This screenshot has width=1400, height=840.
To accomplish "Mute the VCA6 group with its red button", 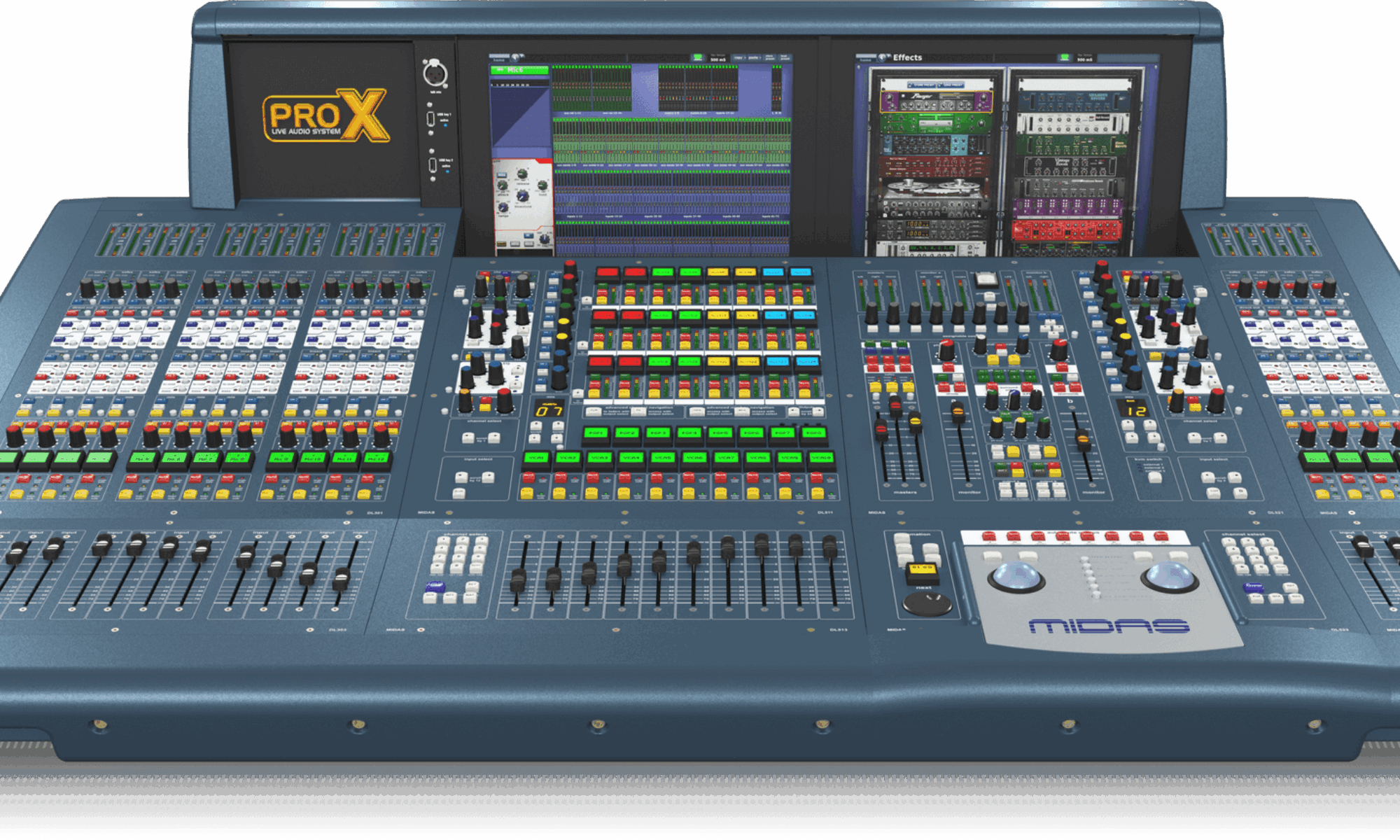I will pos(689,478).
